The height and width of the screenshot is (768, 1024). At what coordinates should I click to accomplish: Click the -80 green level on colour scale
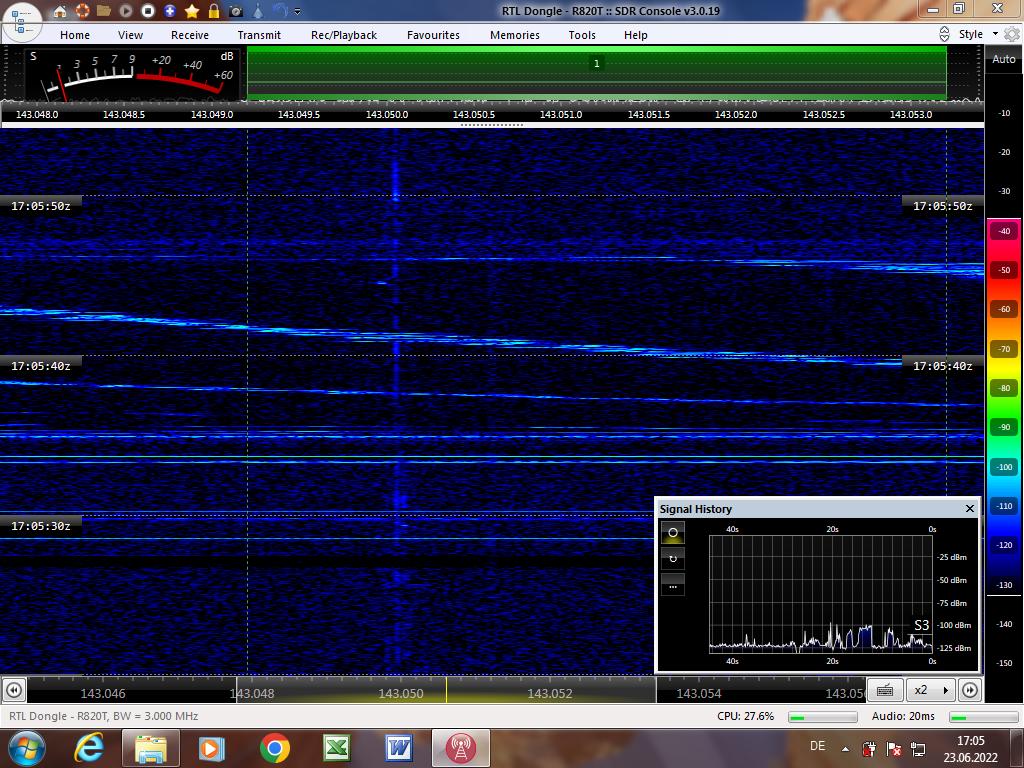(x=1004, y=388)
